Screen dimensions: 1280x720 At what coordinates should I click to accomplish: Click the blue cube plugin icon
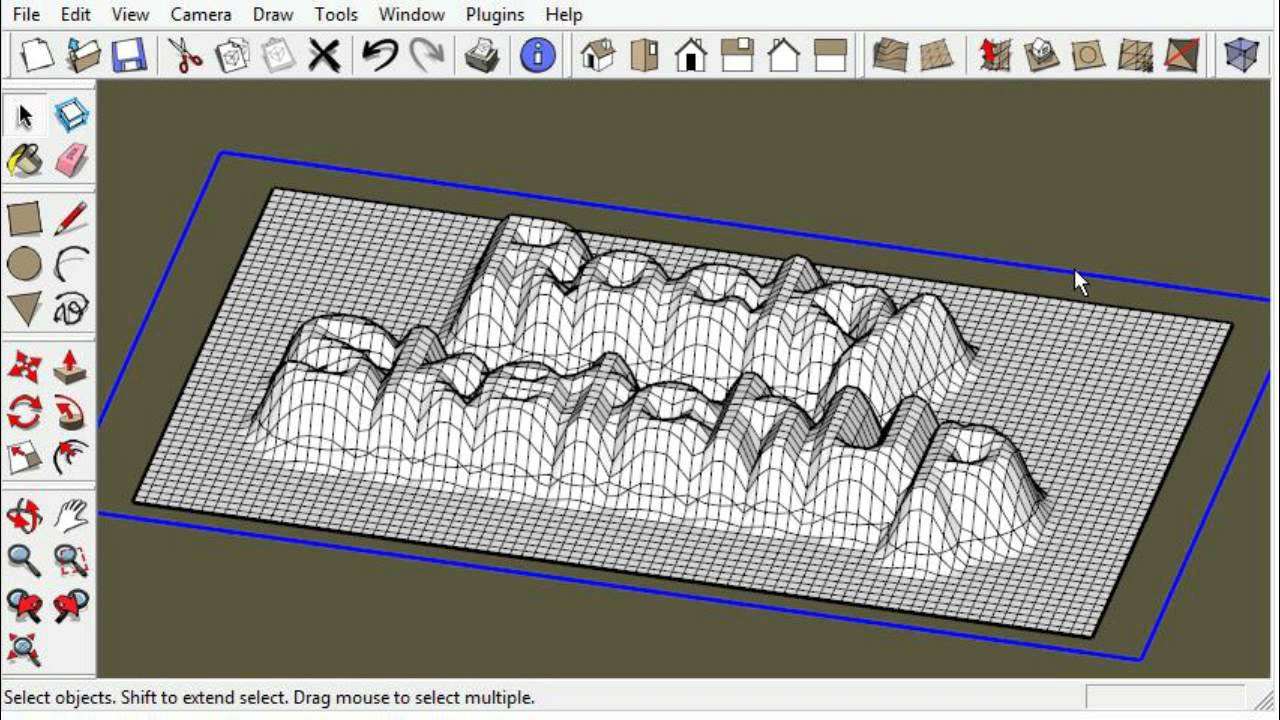tap(1241, 55)
